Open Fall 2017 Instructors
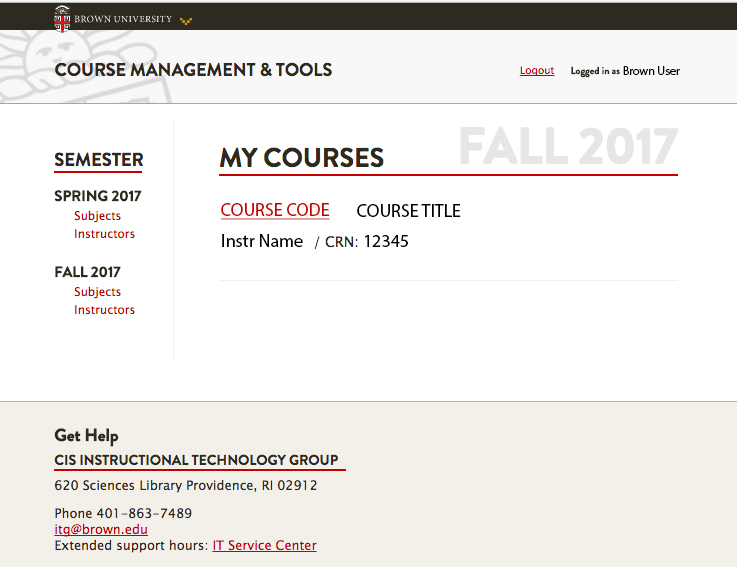 (x=104, y=310)
